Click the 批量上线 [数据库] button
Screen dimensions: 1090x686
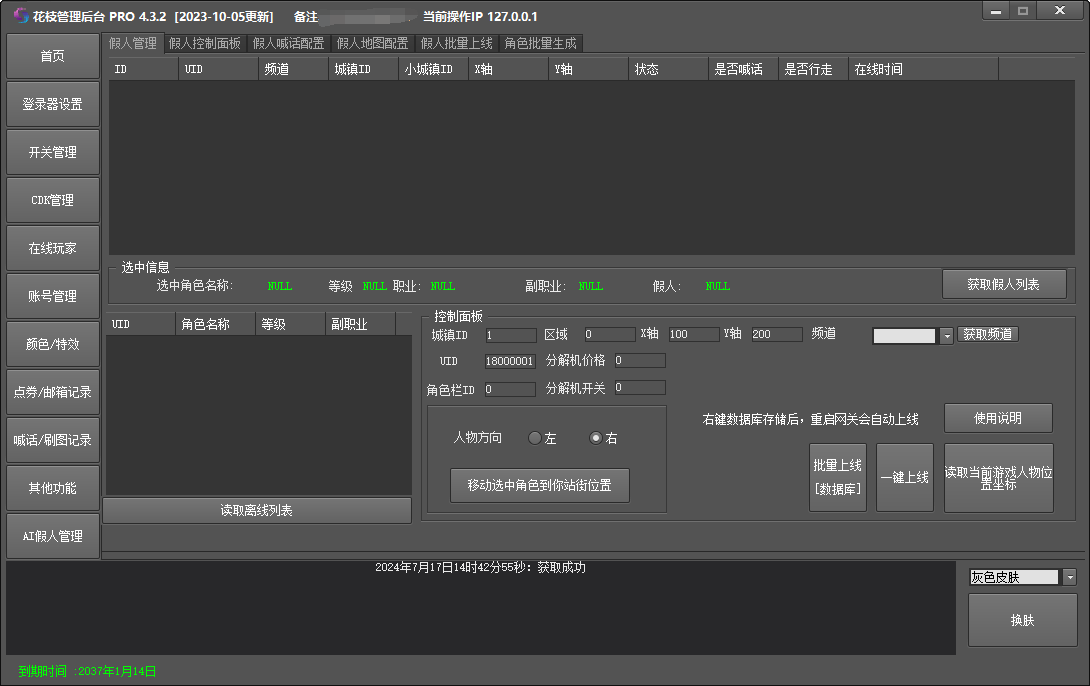pos(838,477)
